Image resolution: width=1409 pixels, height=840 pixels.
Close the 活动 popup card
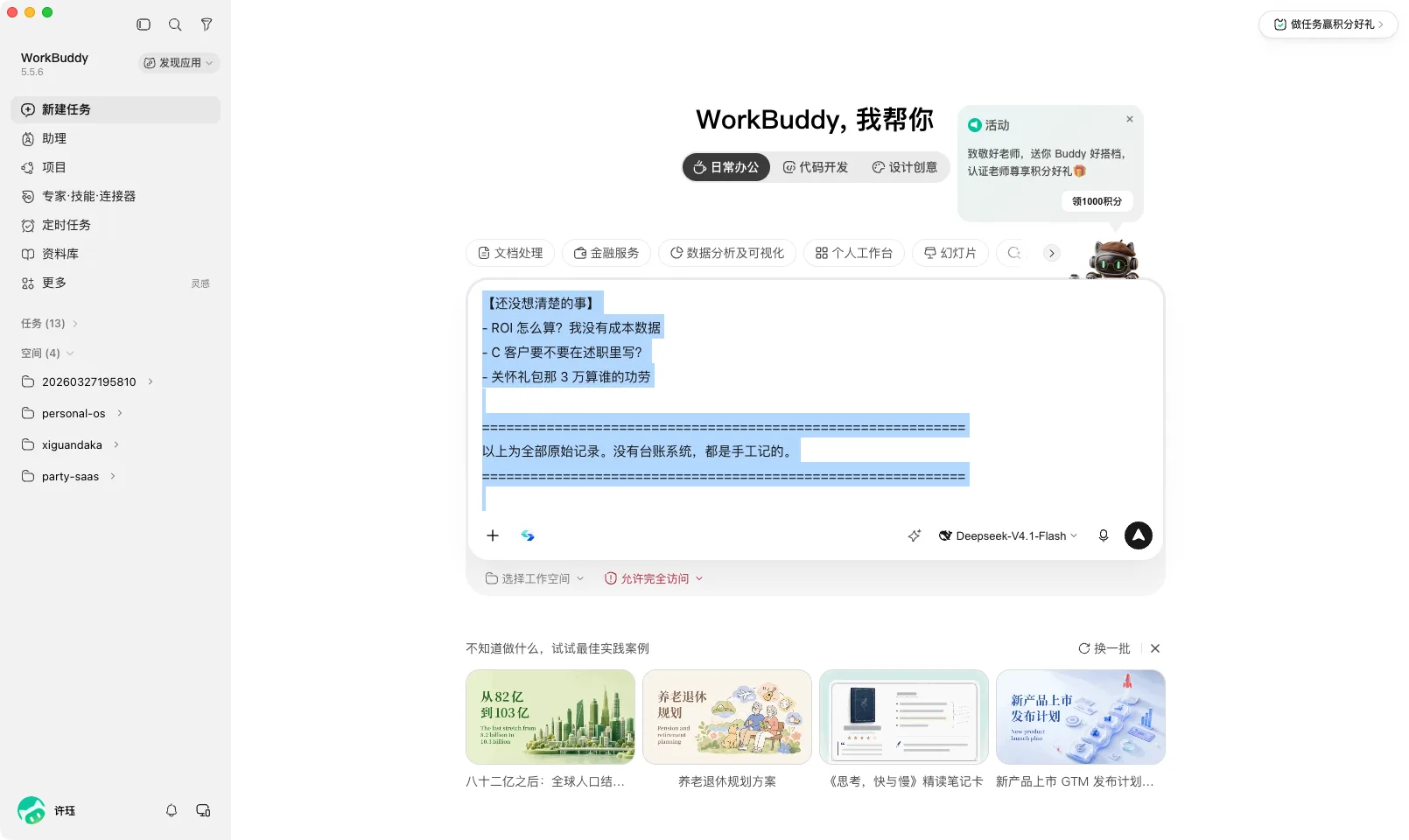(1130, 119)
